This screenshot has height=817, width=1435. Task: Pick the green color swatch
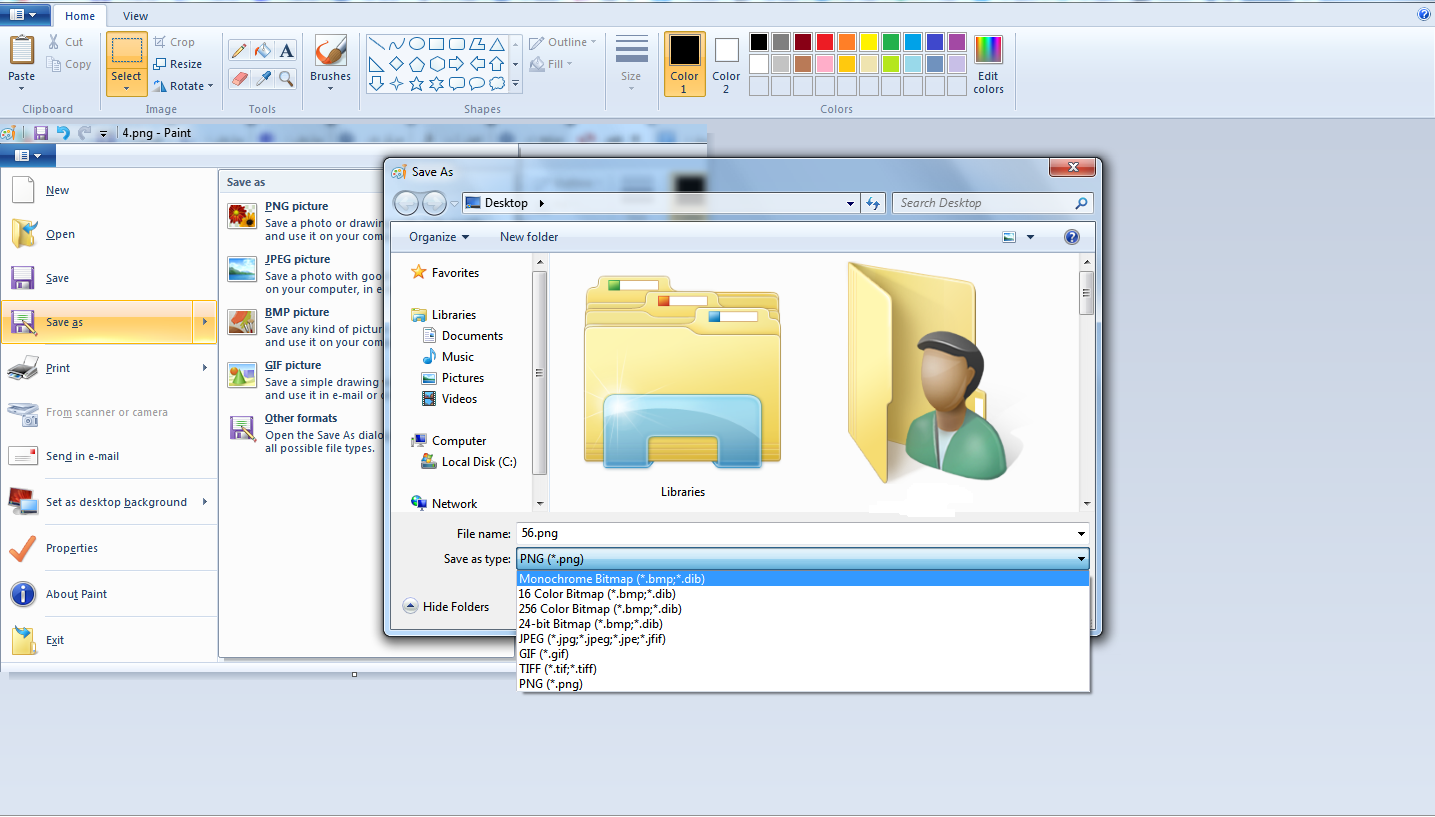pos(891,42)
